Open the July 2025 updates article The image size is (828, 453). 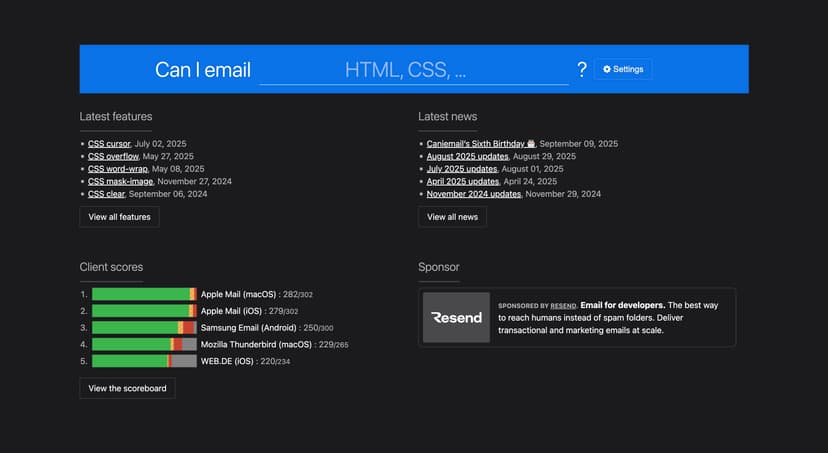(x=461, y=169)
